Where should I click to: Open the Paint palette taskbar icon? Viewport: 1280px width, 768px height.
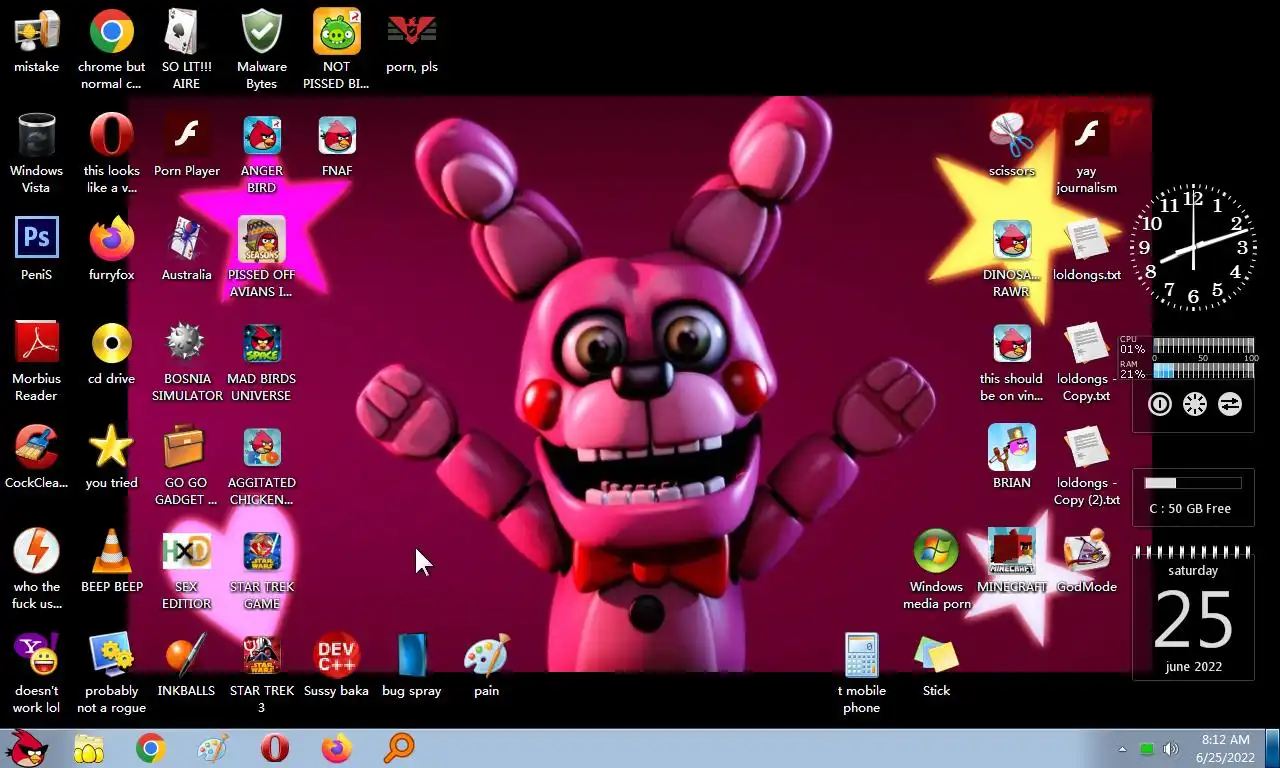tap(213, 748)
